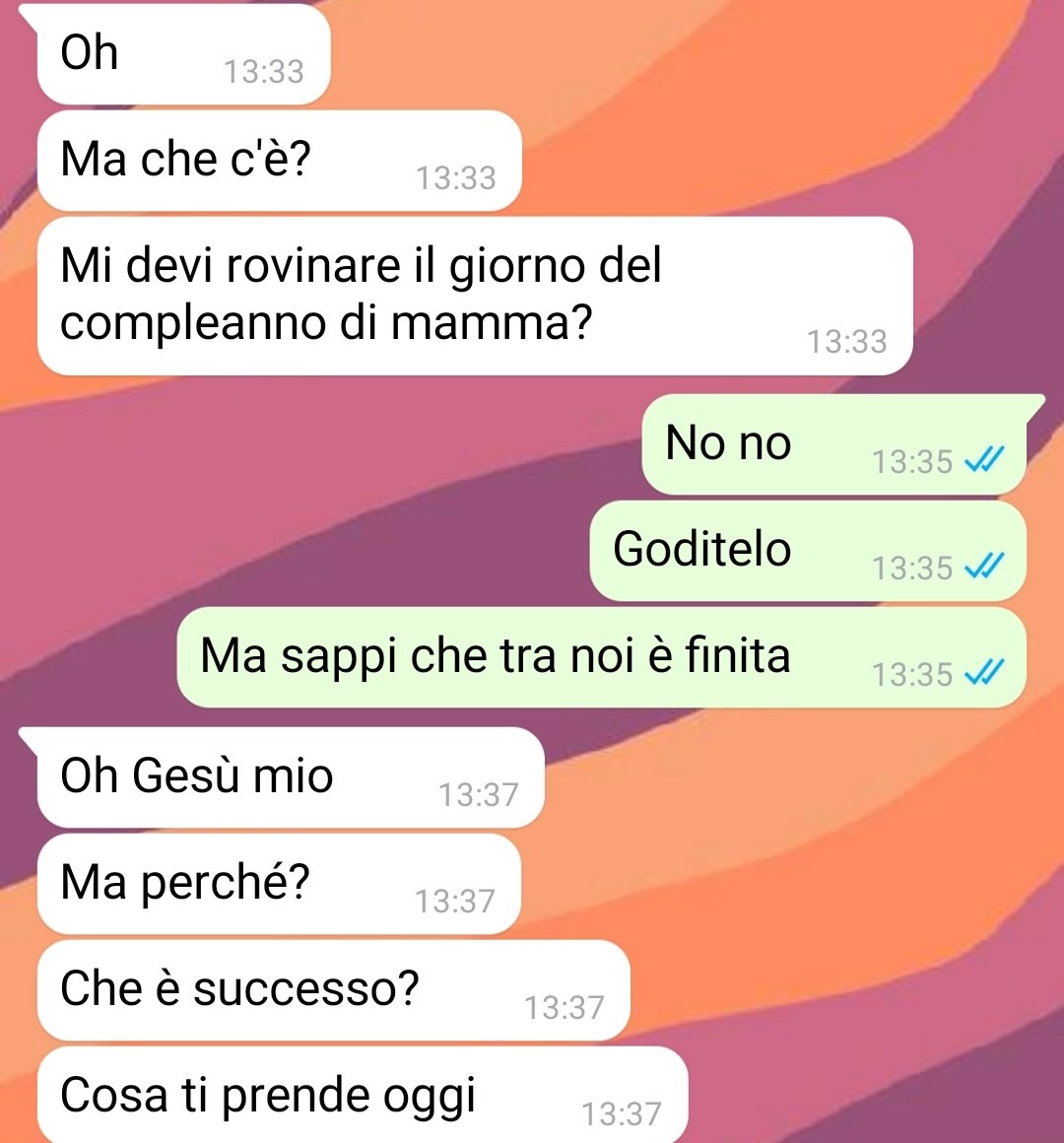Tap the 13:33 timestamp beside 'Ma che c'è?'
This screenshot has width=1064, height=1143.
(x=455, y=178)
